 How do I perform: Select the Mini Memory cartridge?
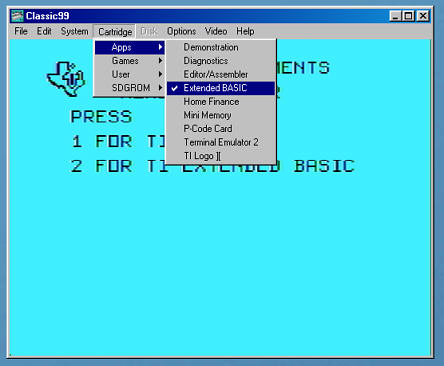click(x=221, y=115)
